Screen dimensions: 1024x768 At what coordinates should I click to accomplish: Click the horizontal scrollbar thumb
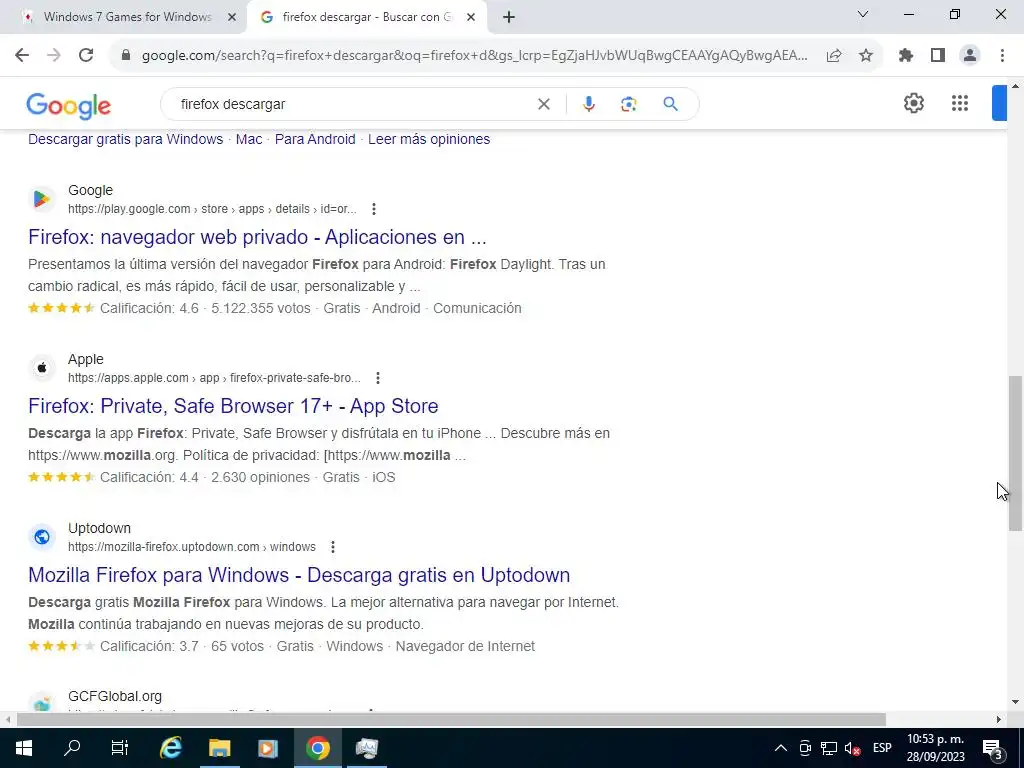coord(451,720)
